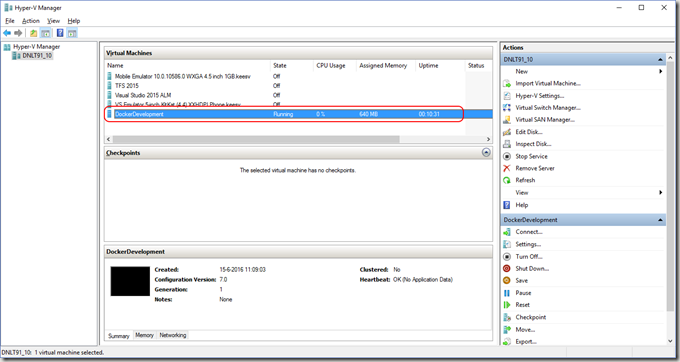Click the Move action icon
The height and width of the screenshot is (362, 680).
[x=507, y=329]
